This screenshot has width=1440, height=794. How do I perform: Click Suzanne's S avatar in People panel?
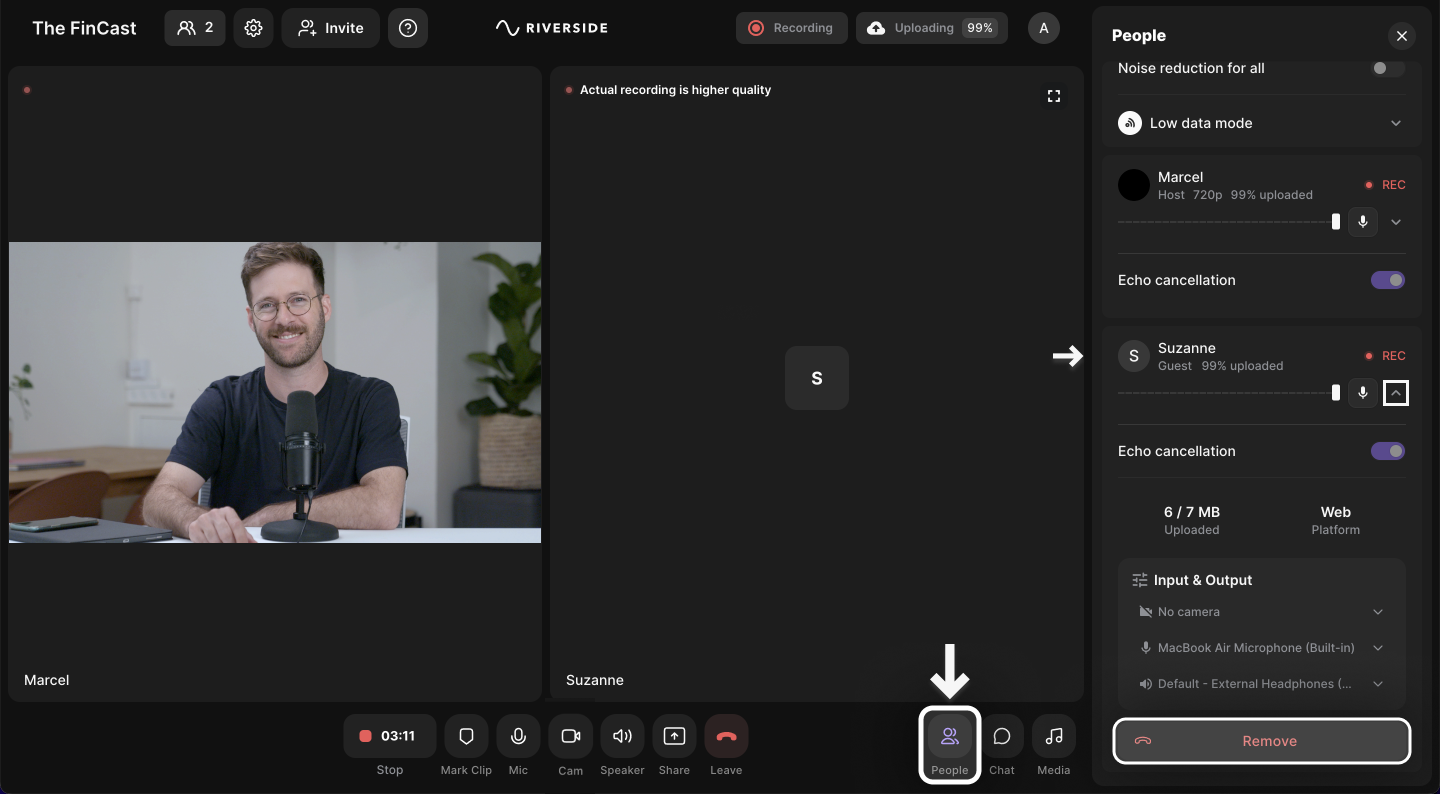pos(1134,356)
